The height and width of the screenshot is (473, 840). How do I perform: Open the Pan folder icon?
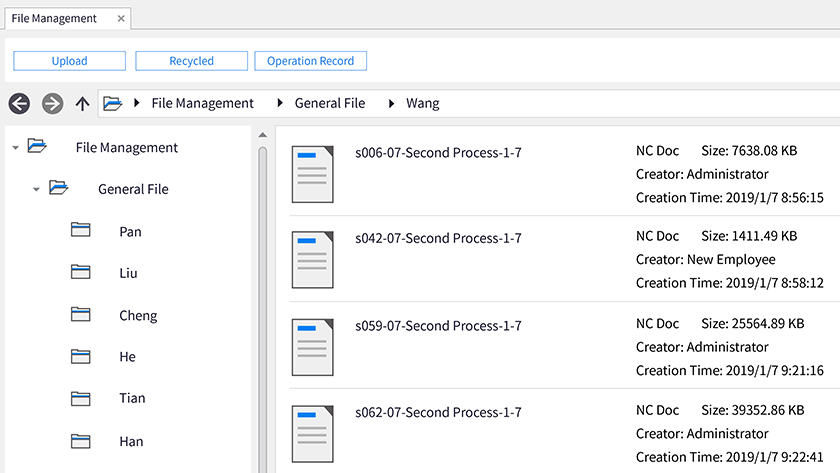point(80,230)
